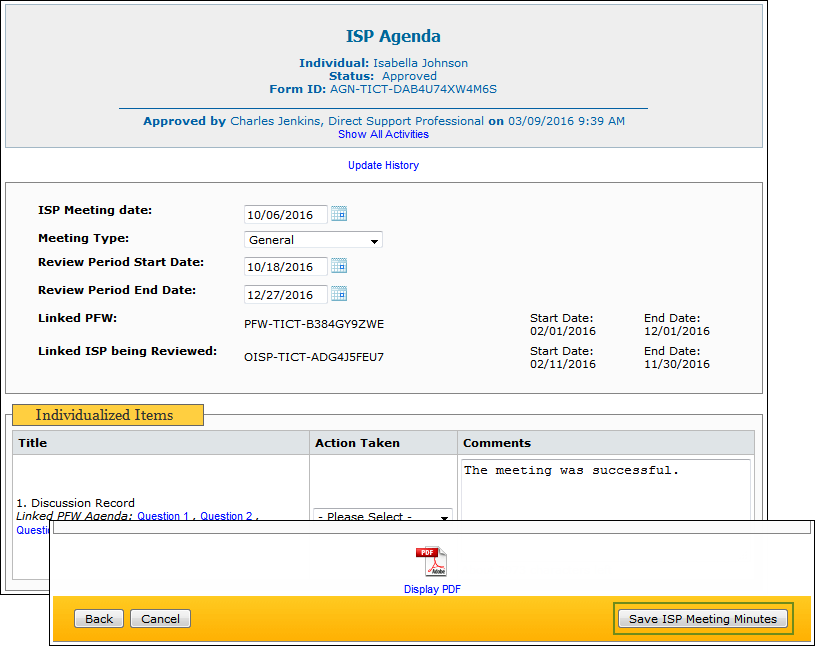Viewport: 820px width, 652px height.
Task: Click the Action Taken column header
Action: click(x=383, y=443)
